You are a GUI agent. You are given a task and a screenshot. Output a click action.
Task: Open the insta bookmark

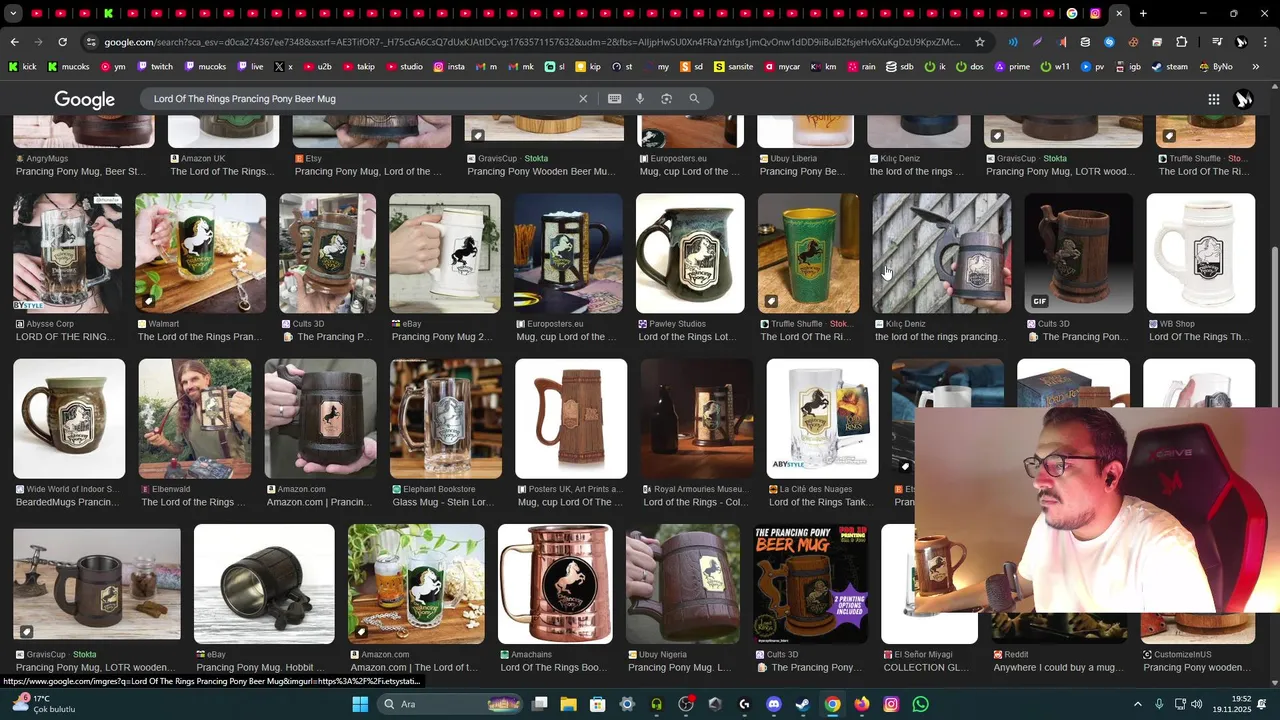click(x=449, y=67)
